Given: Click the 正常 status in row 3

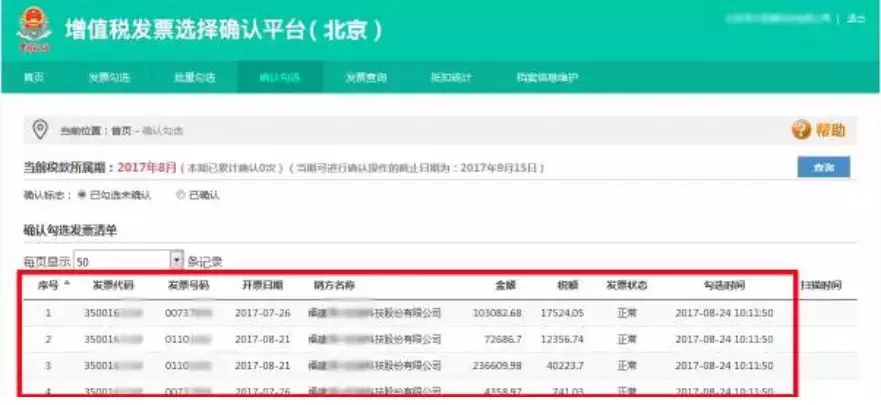Looking at the screenshot, I should (x=626, y=366).
